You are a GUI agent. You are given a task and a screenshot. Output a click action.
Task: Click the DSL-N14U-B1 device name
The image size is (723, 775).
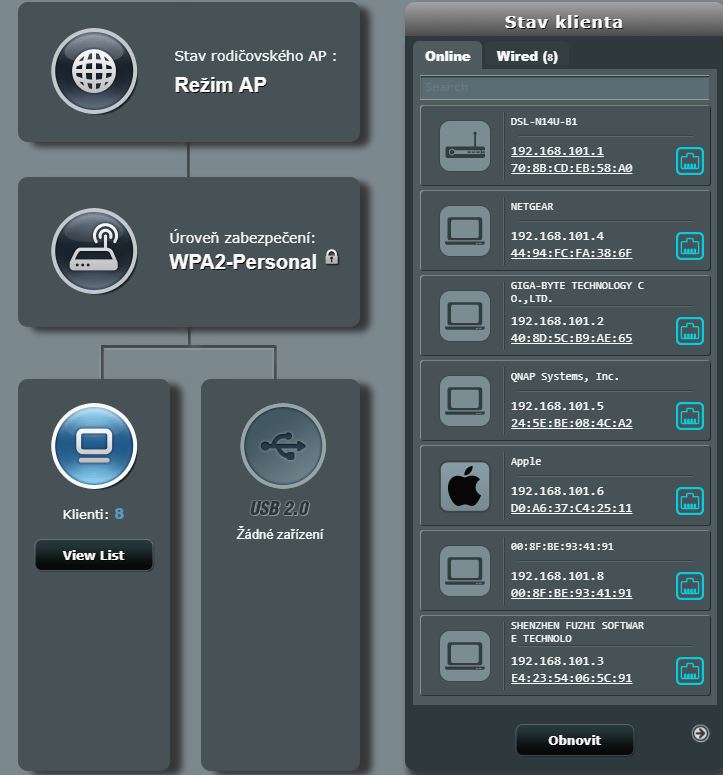(544, 122)
